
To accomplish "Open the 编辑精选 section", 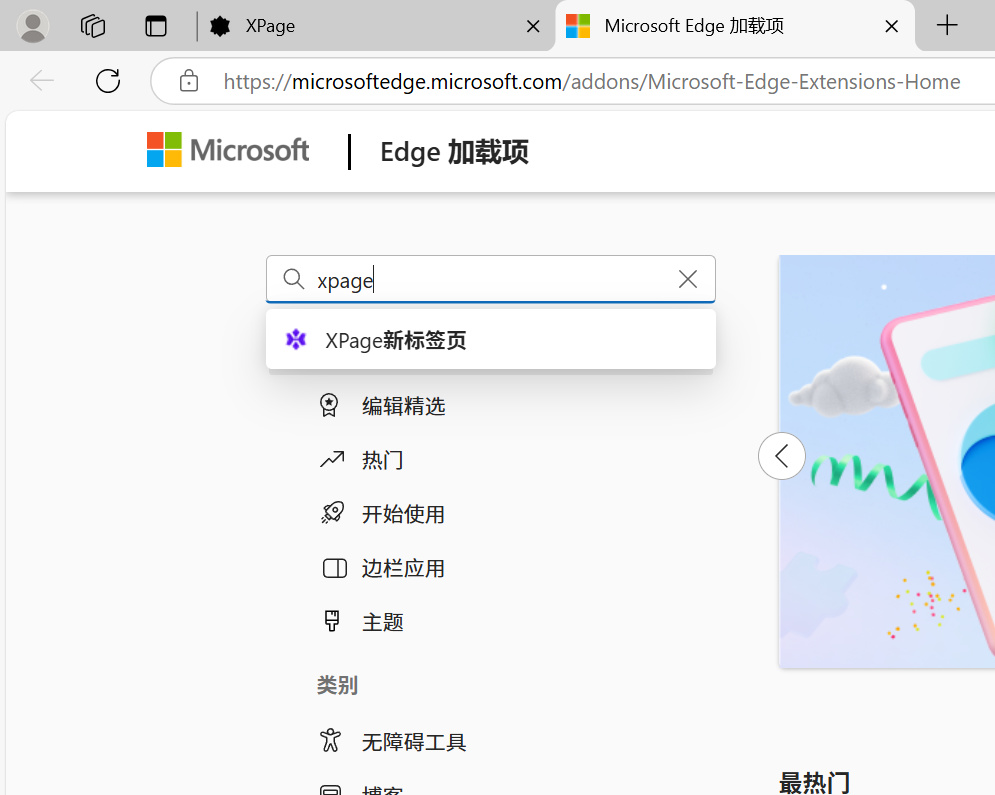I will pyautogui.click(x=403, y=406).
